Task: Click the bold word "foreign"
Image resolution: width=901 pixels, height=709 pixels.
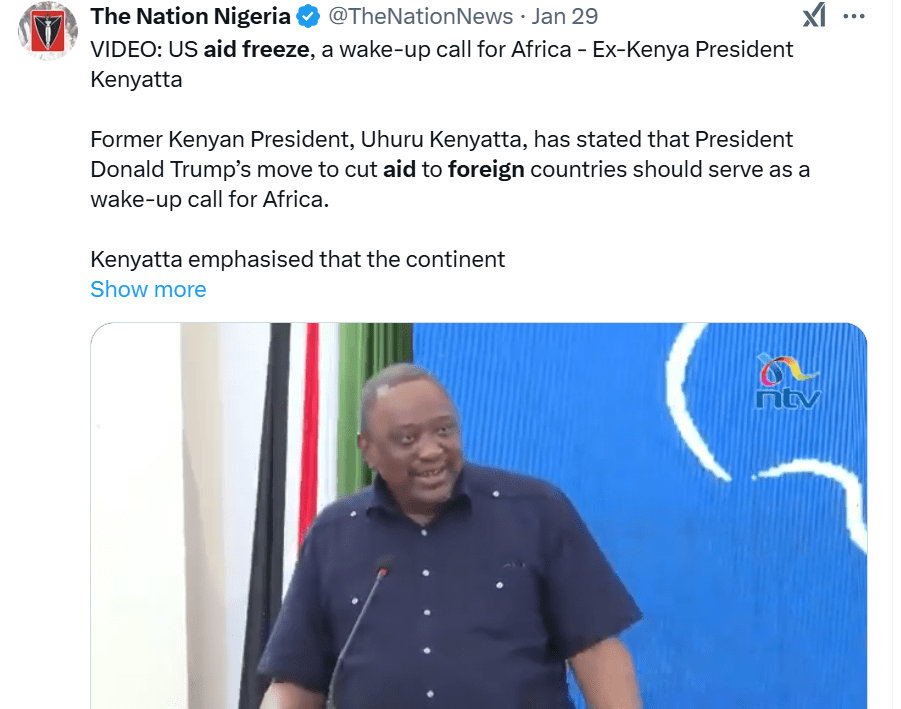Action: click(486, 169)
